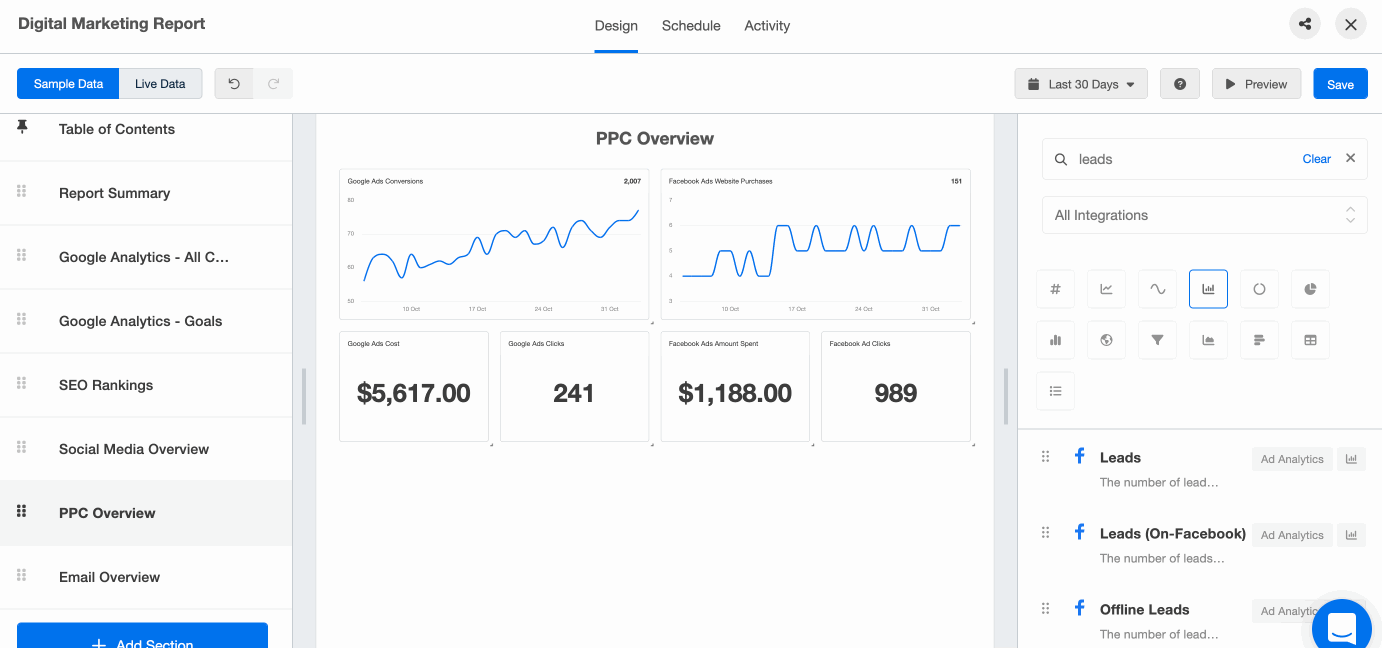Switch to the Activity tab
The width and height of the screenshot is (1382, 648).
click(767, 26)
